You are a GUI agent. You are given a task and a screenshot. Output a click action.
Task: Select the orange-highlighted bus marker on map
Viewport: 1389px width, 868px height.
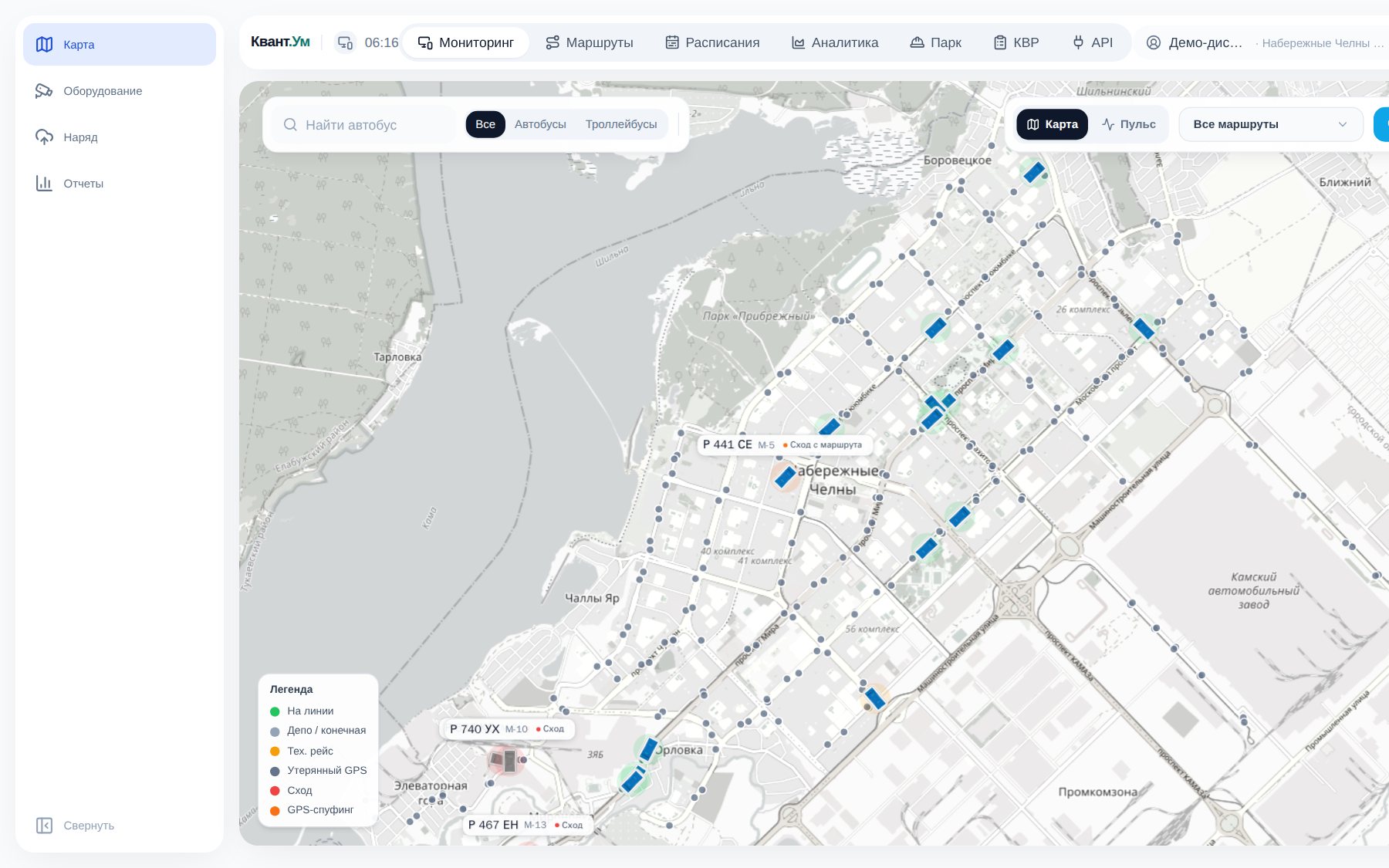[874, 698]
